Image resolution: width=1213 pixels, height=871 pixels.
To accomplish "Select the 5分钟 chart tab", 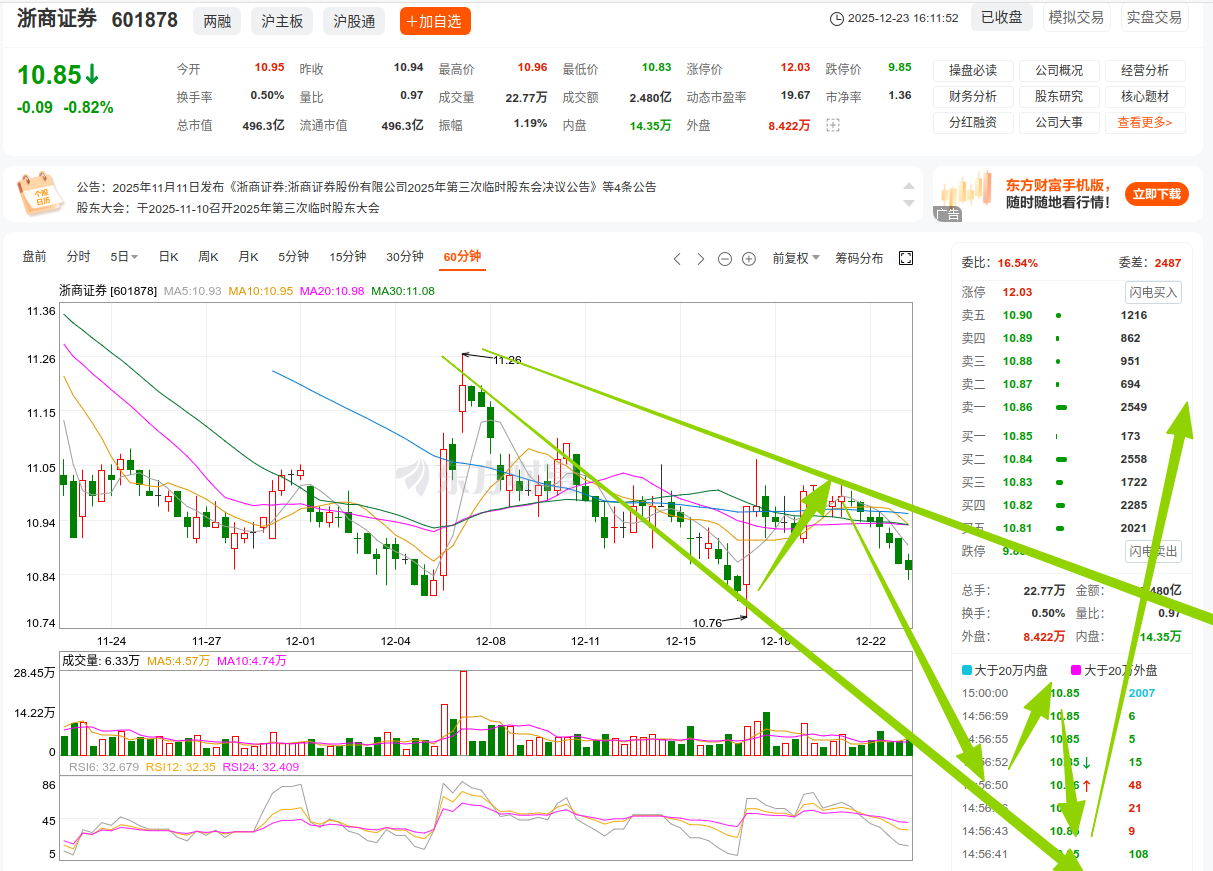I will [x=293, y=257].
